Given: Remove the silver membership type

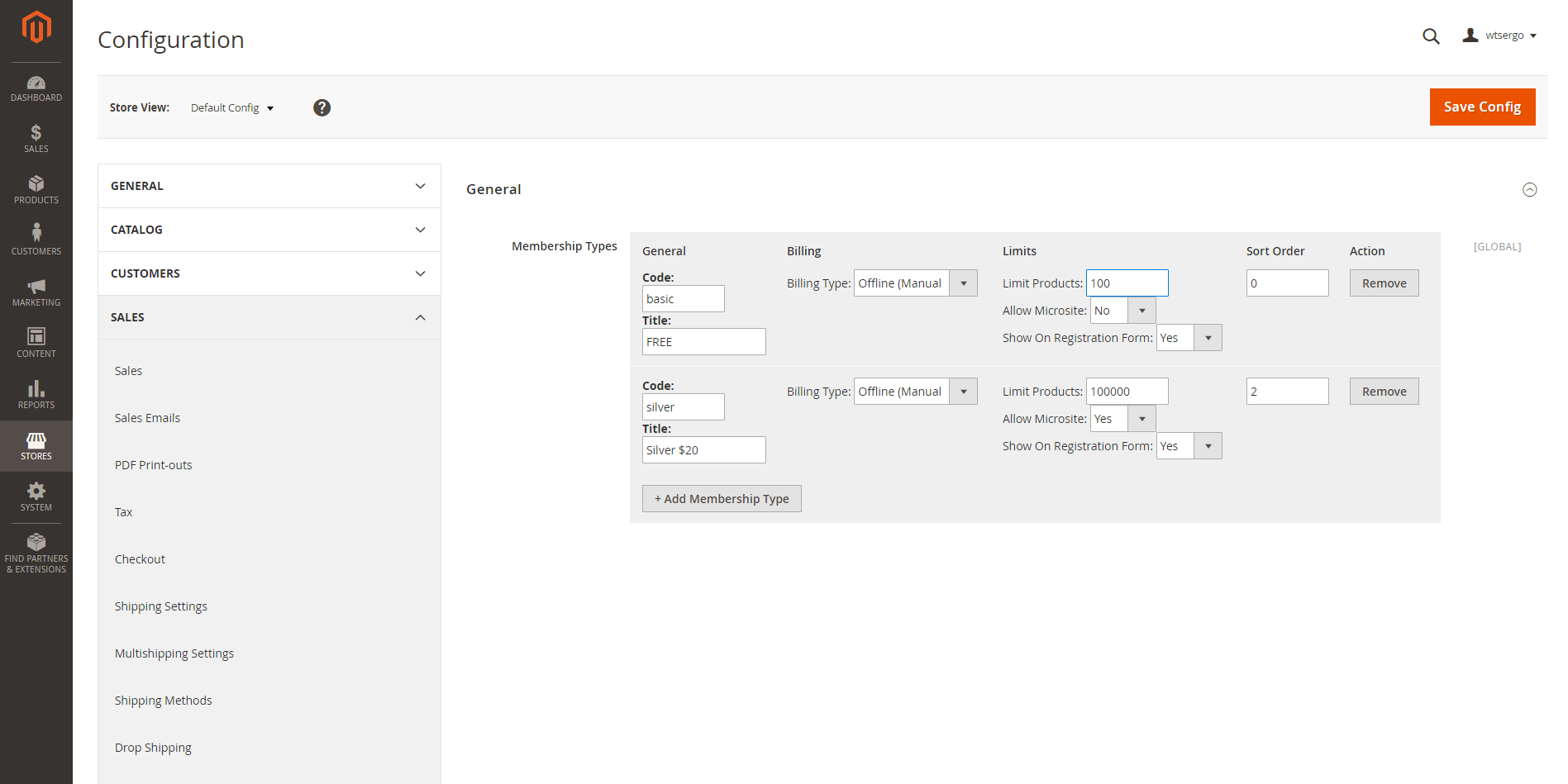Looking at the screenshot, I should 1385,392.
